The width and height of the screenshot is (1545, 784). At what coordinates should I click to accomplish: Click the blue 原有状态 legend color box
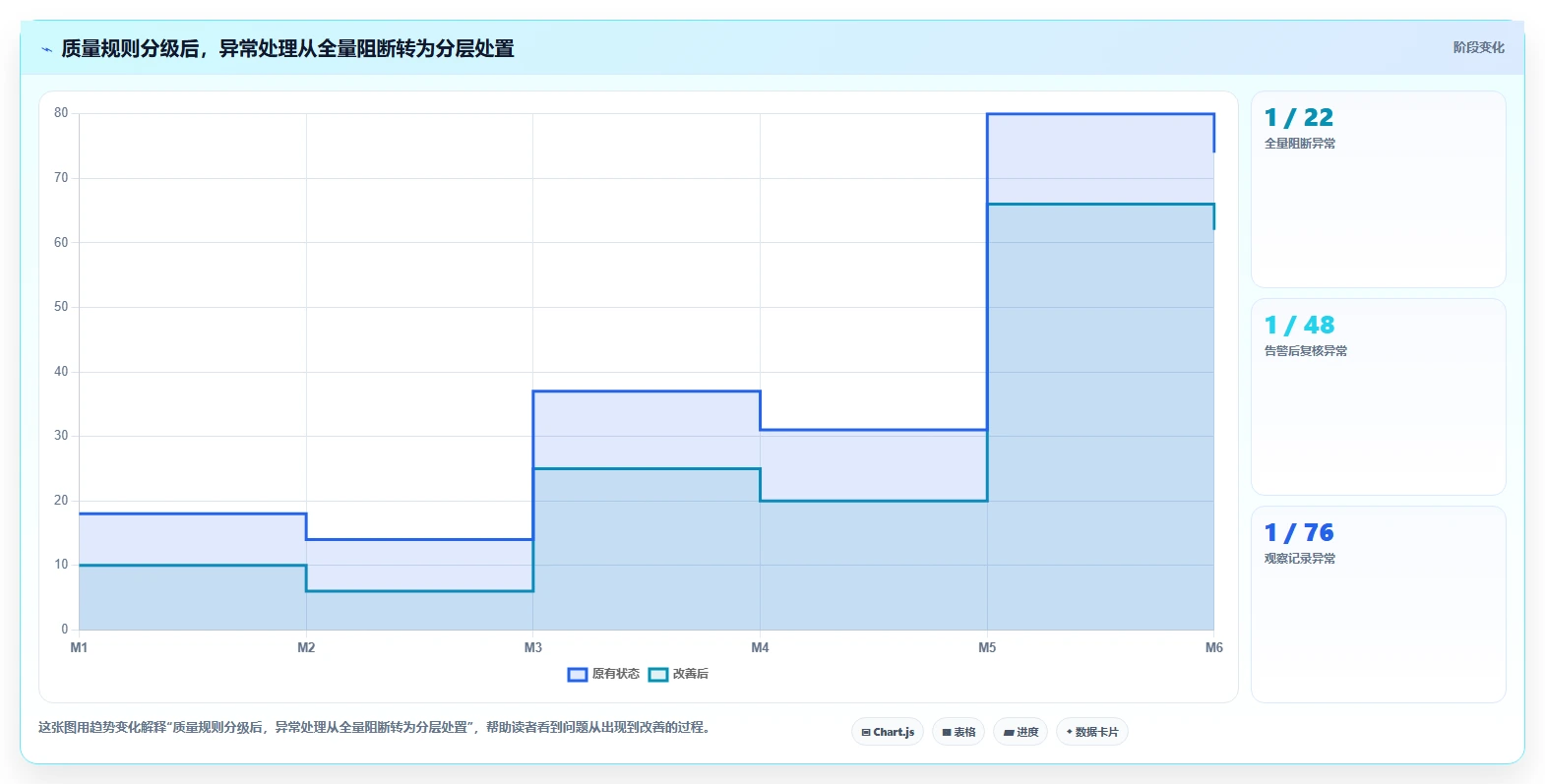[x=578, y=674]
